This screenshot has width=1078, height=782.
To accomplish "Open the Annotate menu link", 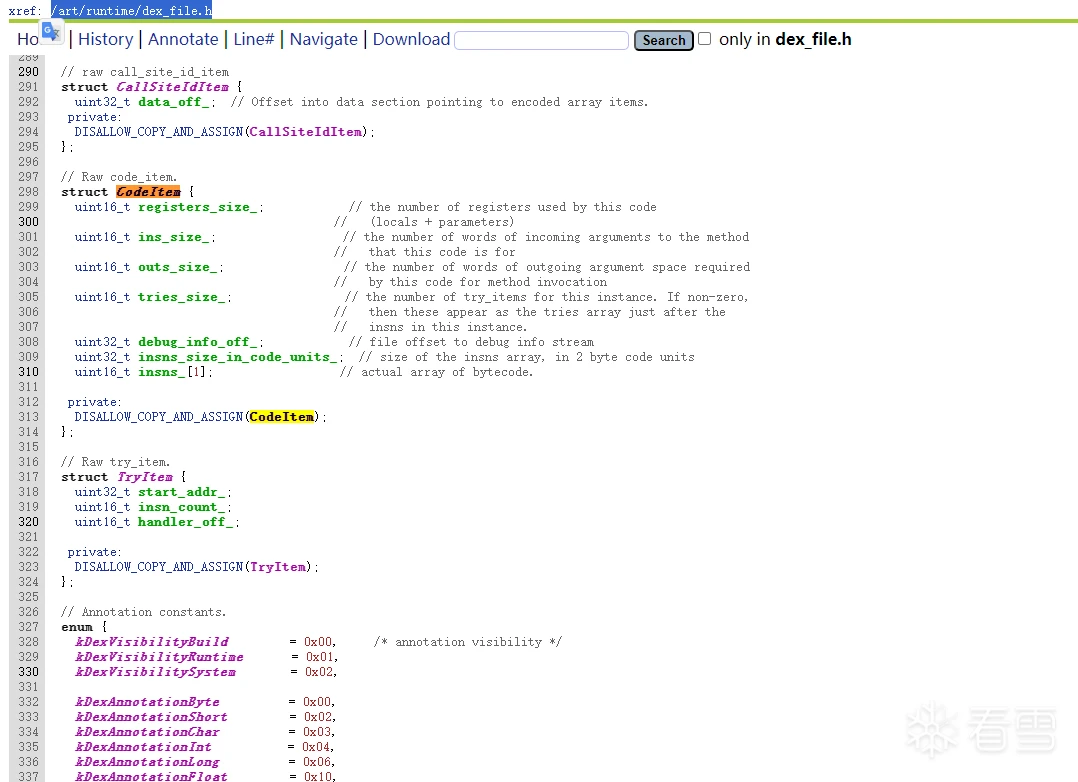I will click(183, 39).
